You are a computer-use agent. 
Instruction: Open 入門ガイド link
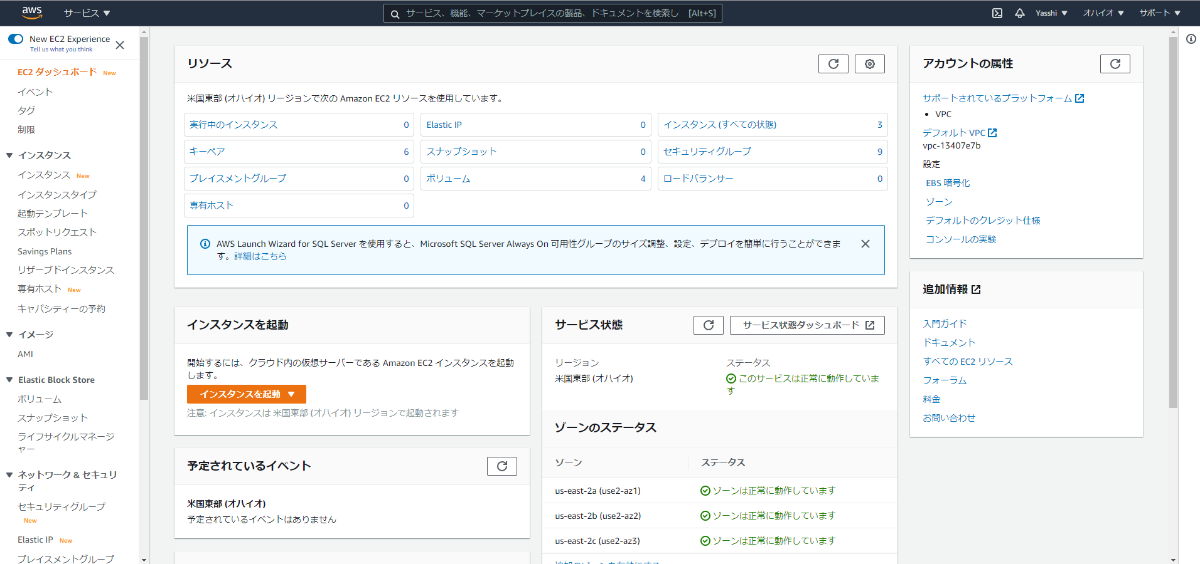945,324
